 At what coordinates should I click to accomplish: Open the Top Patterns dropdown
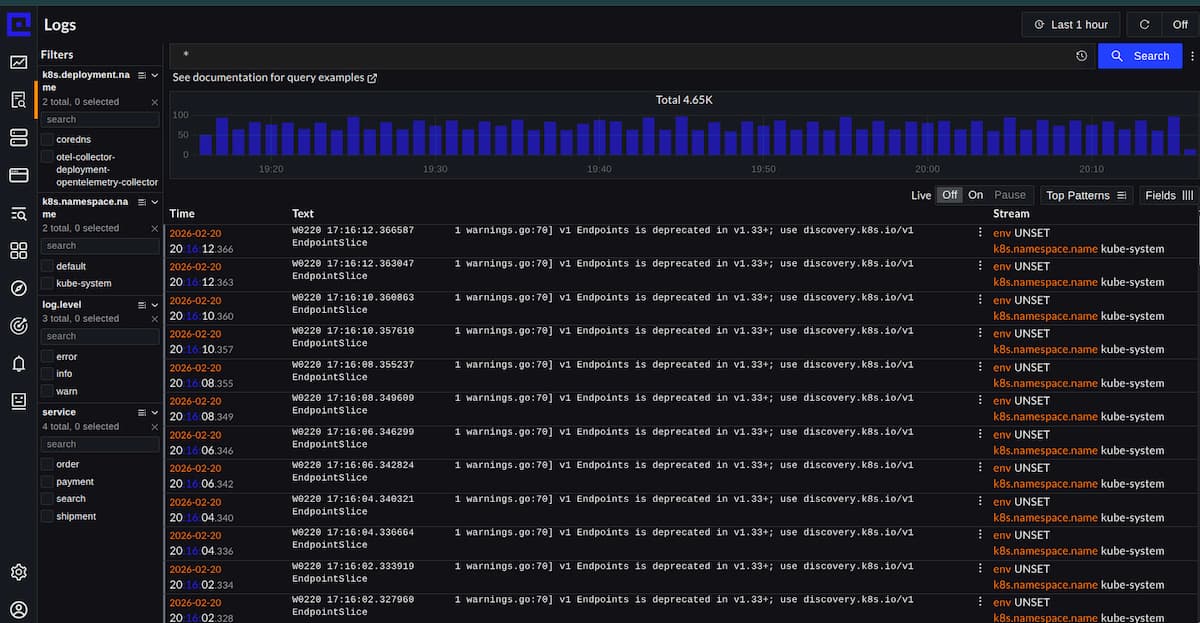pos(1086,195)
